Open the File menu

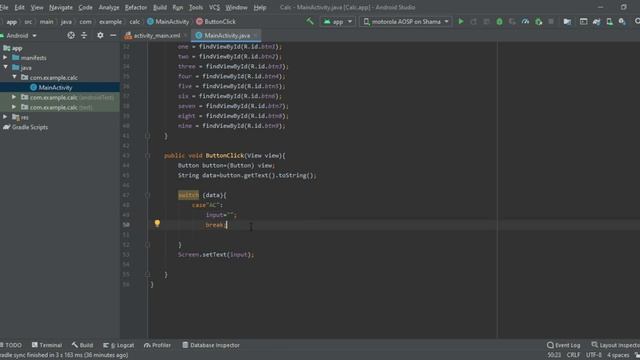pyautogui.click(x=4, y=7)
